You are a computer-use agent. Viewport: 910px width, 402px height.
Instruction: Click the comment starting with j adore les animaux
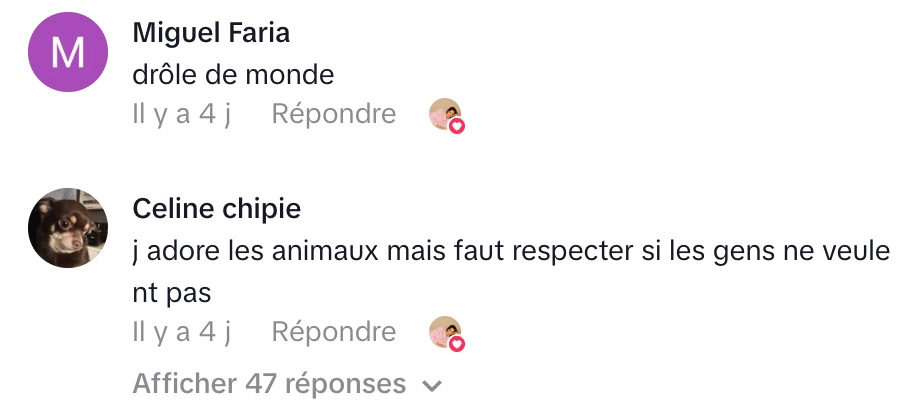pos(510,251)
